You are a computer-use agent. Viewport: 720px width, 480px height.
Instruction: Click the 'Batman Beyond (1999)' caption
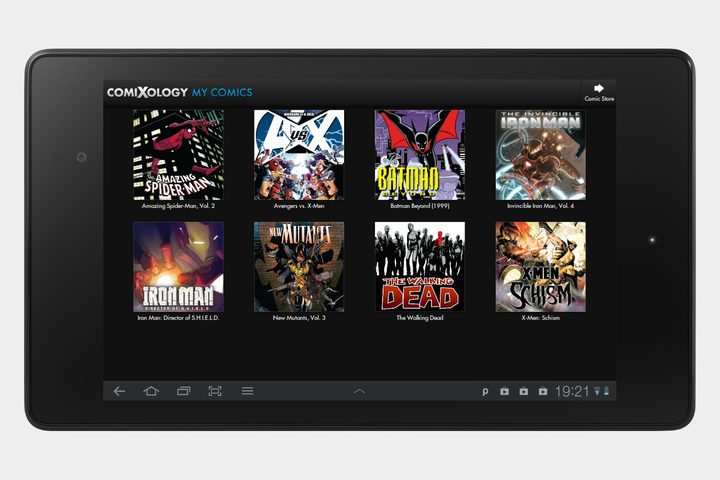(420, 206)
